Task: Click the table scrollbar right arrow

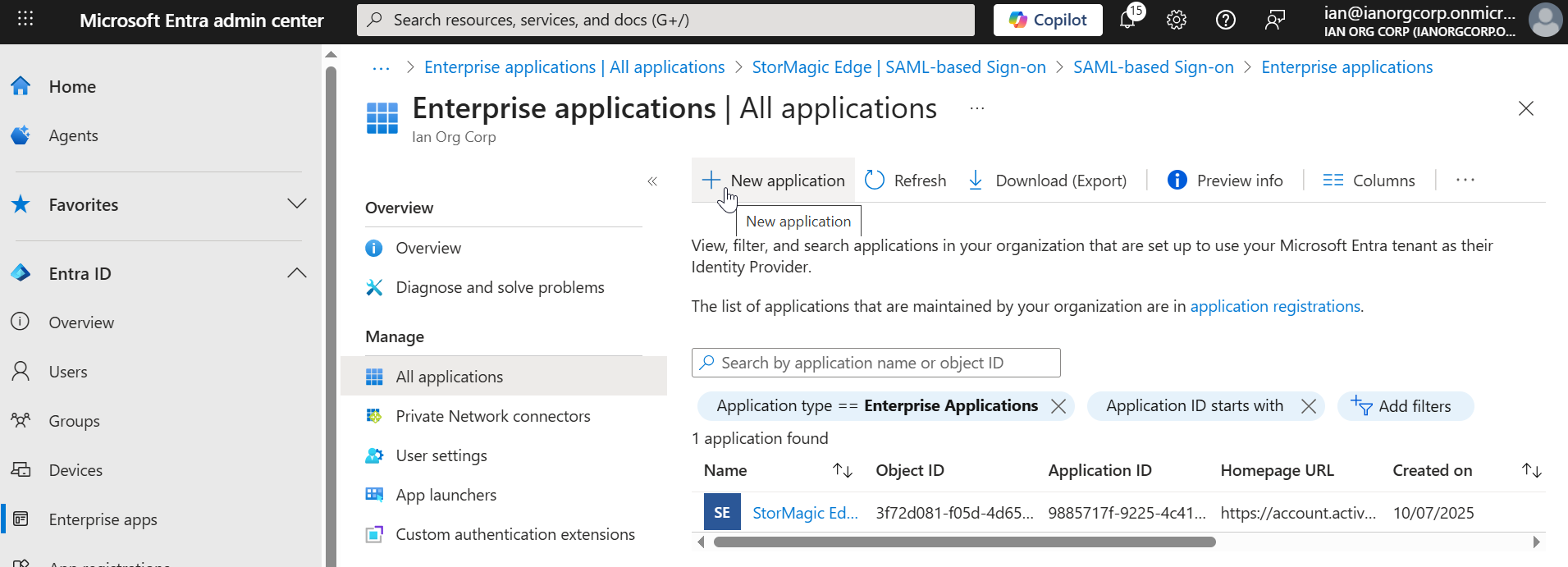Action: (1536, 542)
